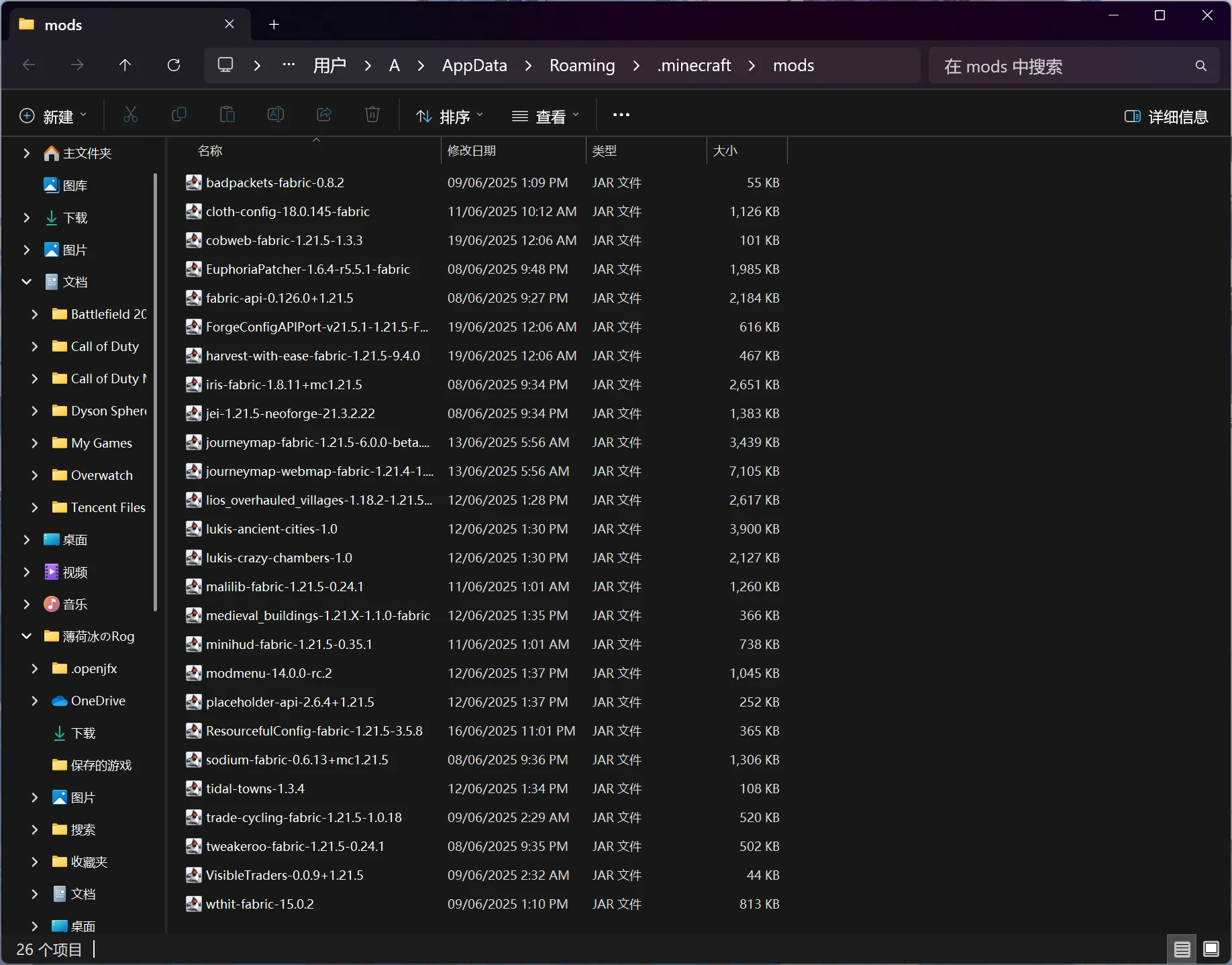
Task: Click the Rename icon in toolbar
Action: click(x=276, y=115)
